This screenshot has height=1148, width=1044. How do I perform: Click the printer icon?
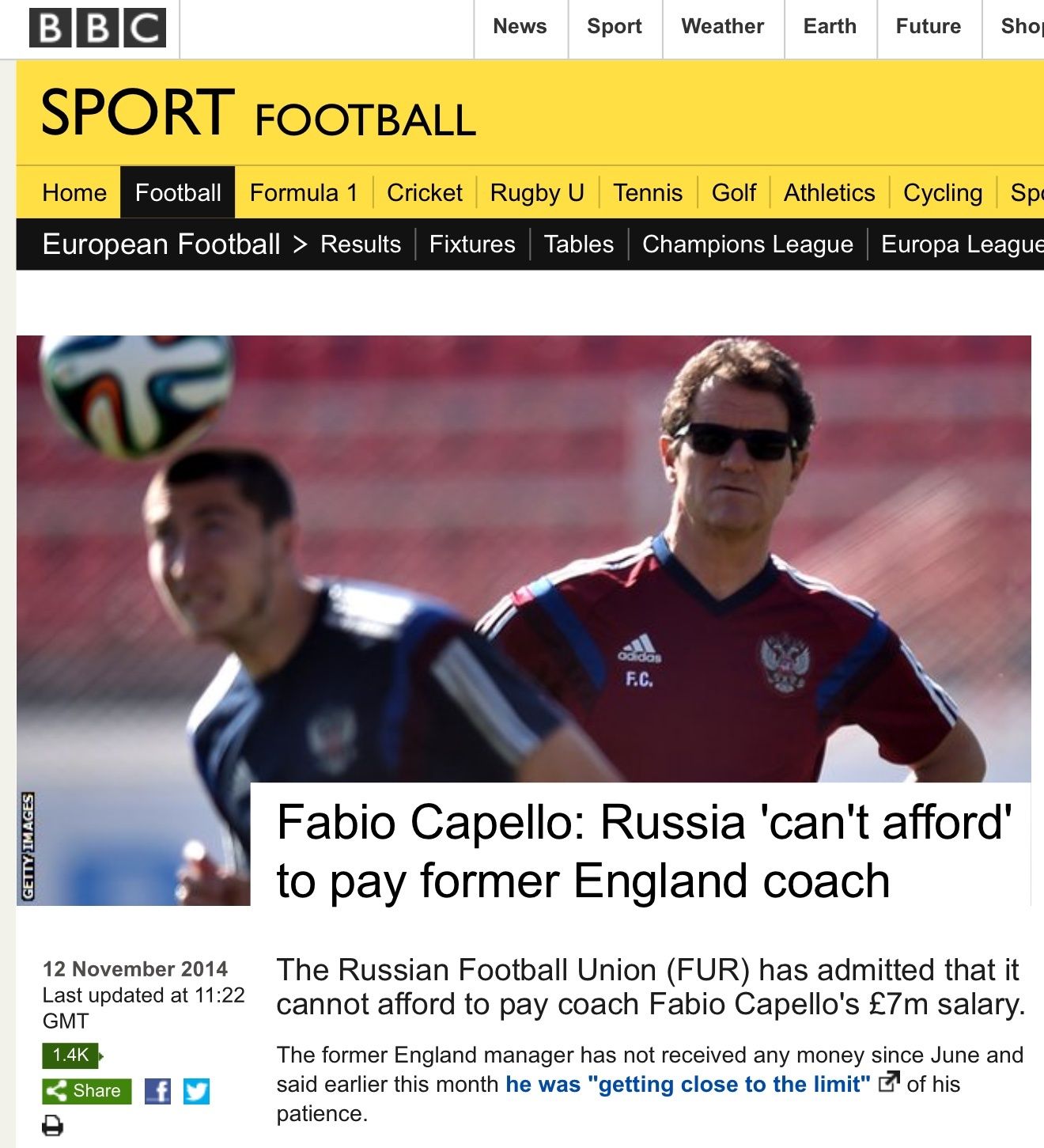coord(52,1125)
